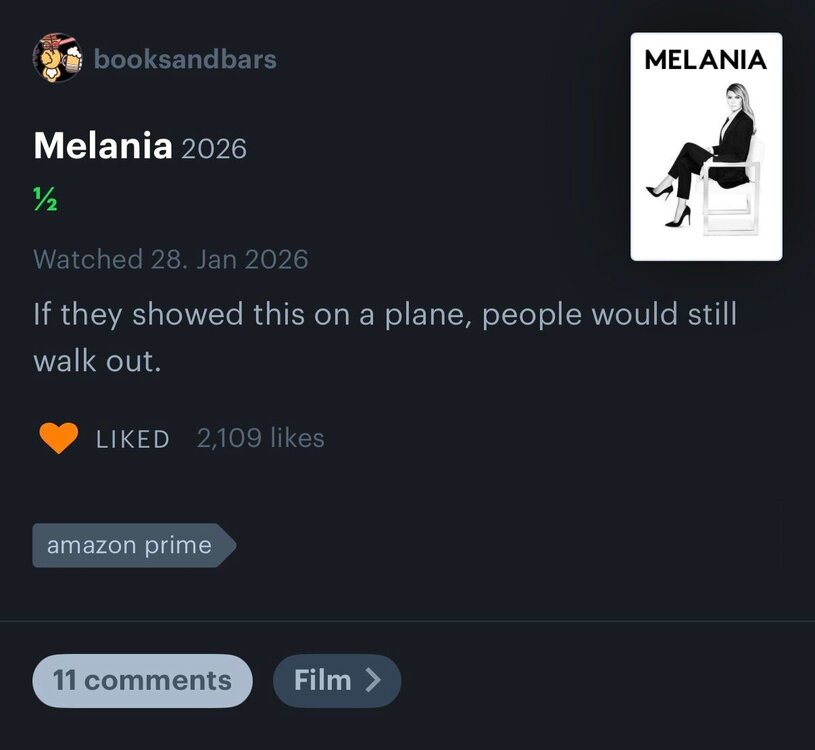Select the amazon prime tag
Screen dimensions: 815x750
point(130,545)
